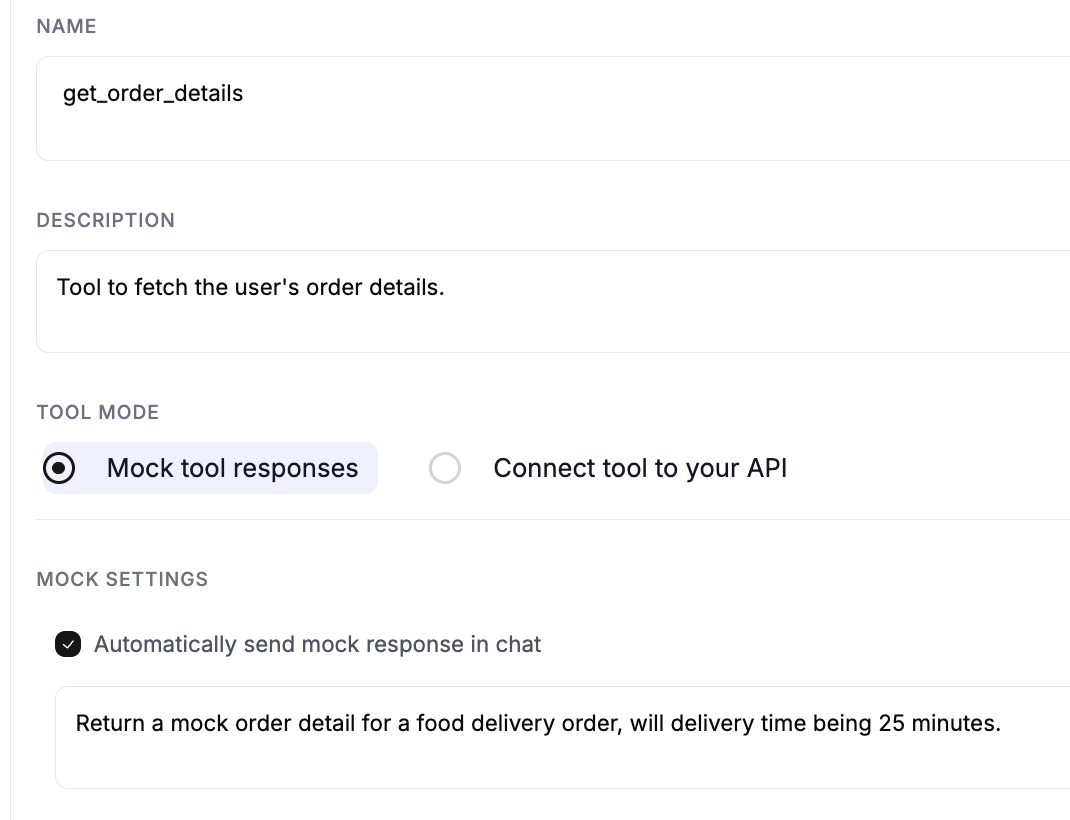
Task: Click the filled radio next to Mock tool responses
Action: tap(59, 468)
